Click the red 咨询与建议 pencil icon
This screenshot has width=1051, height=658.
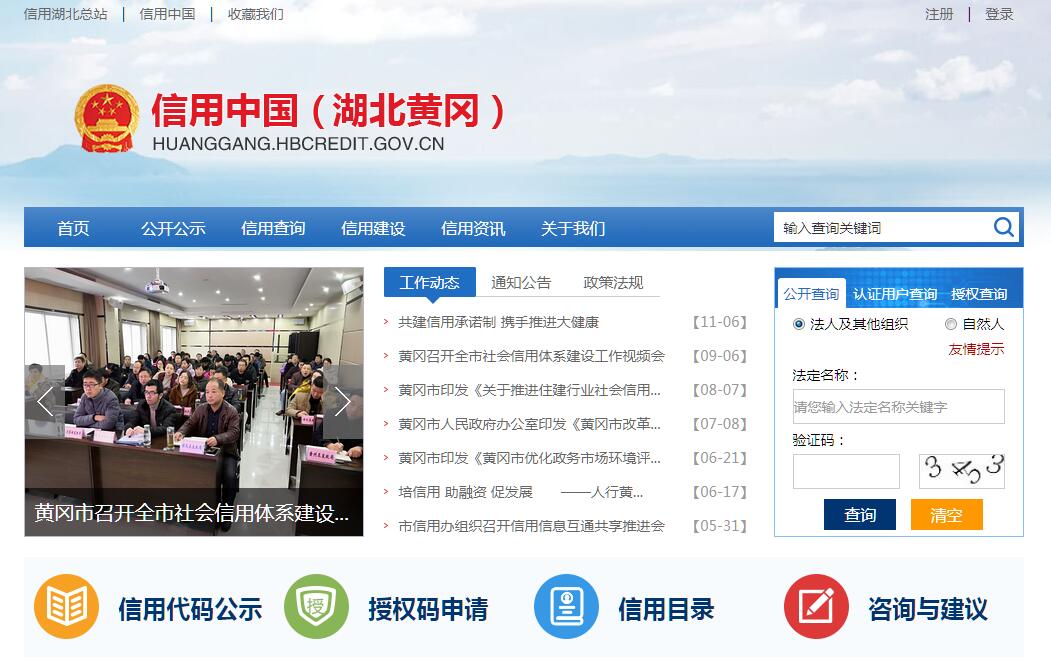(816, 606)
